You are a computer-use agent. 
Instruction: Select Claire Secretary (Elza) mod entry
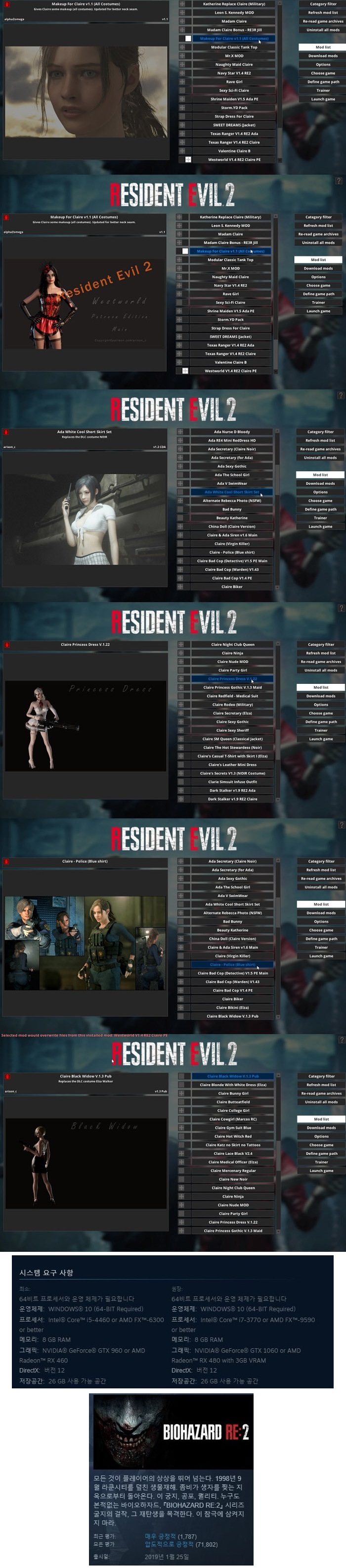(x=232, y=713)
